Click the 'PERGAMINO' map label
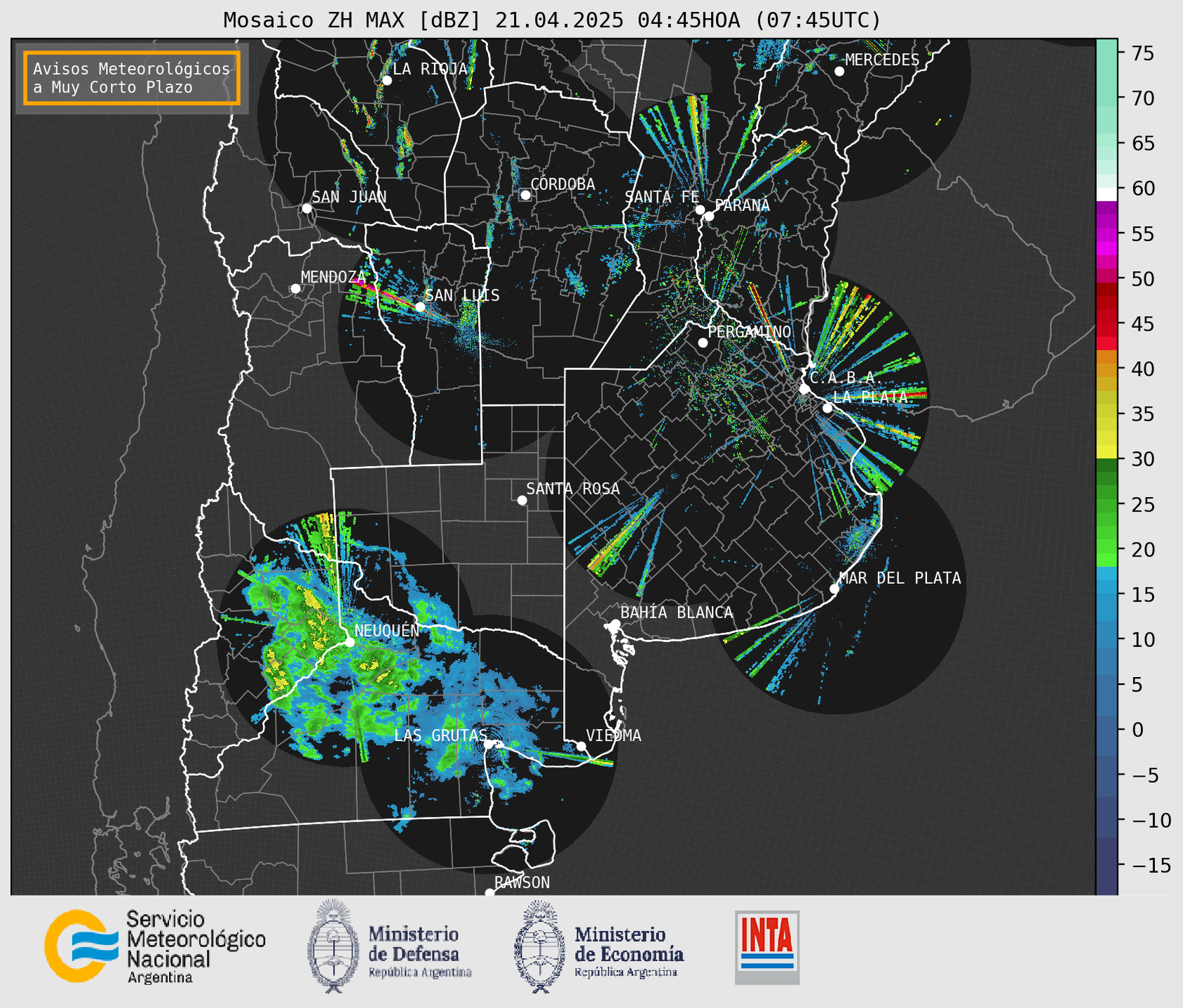The image size is (1183, 1008). tap(749, 332)
